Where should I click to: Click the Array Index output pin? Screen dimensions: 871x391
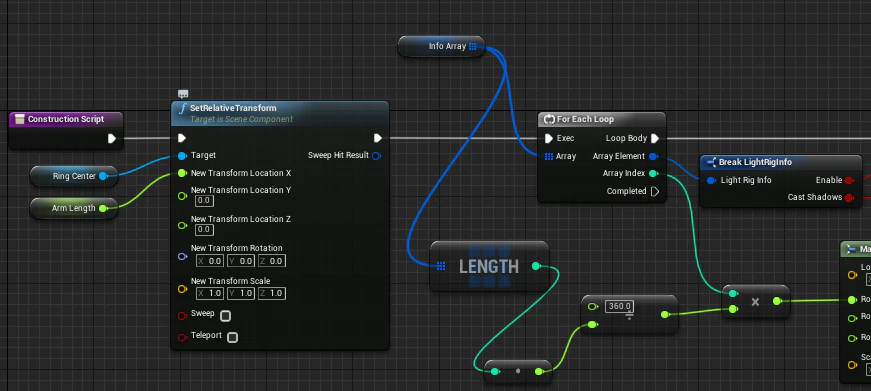653,174
